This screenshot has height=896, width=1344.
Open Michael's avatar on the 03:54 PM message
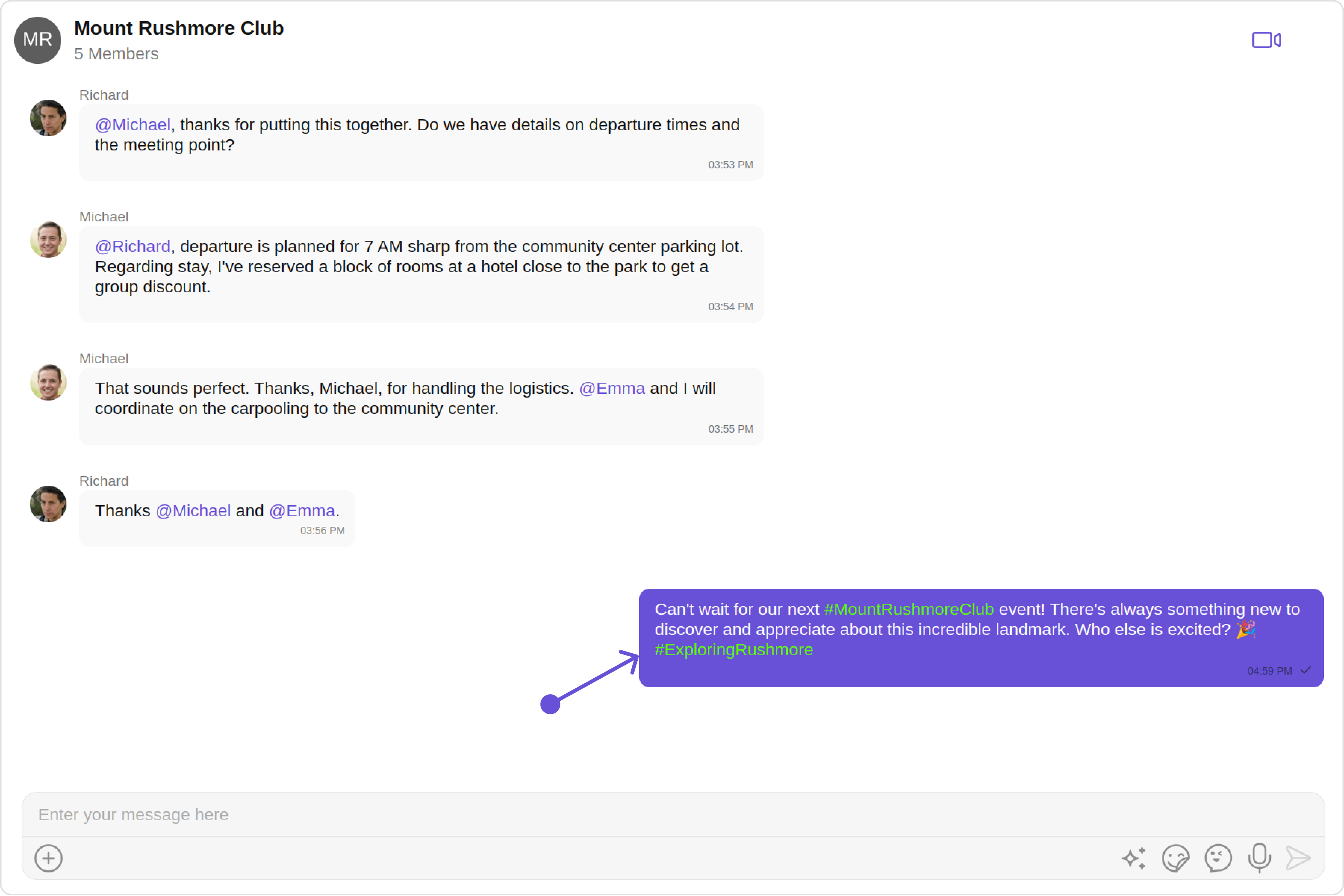pos(48,239)
